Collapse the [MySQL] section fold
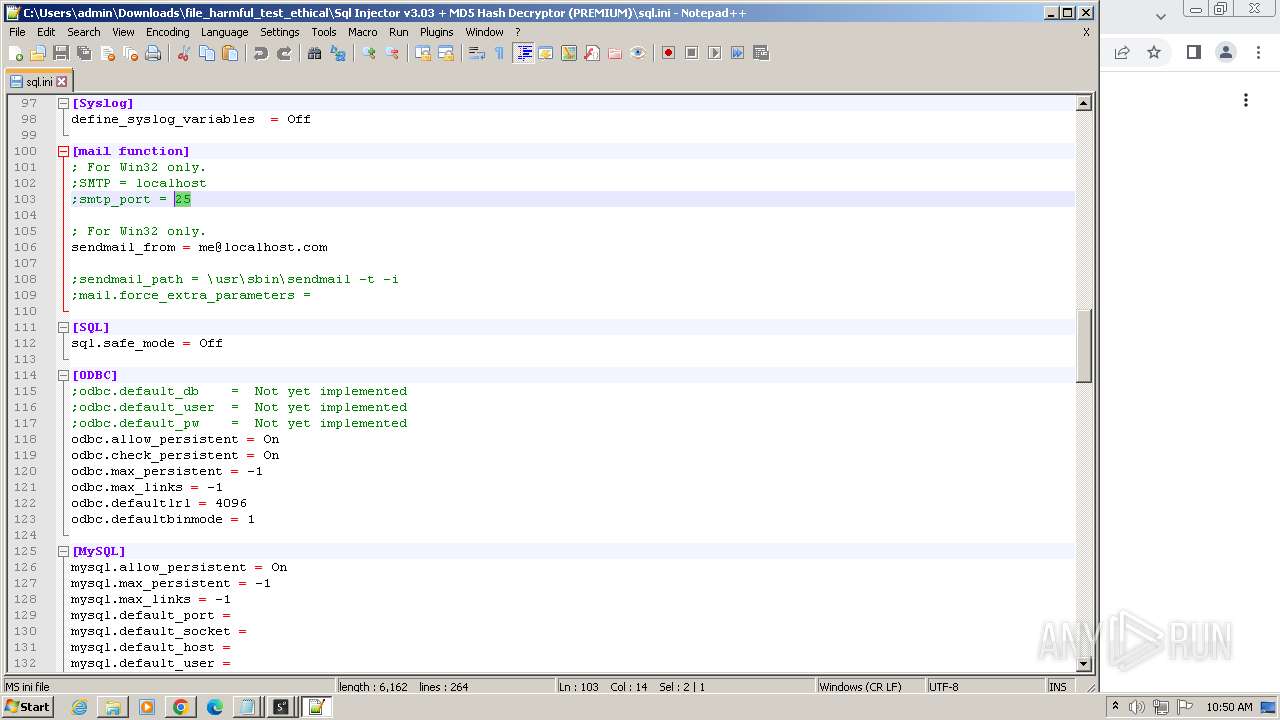The width and height of the screenshot is (1280, 720). (x=63, y=551)
